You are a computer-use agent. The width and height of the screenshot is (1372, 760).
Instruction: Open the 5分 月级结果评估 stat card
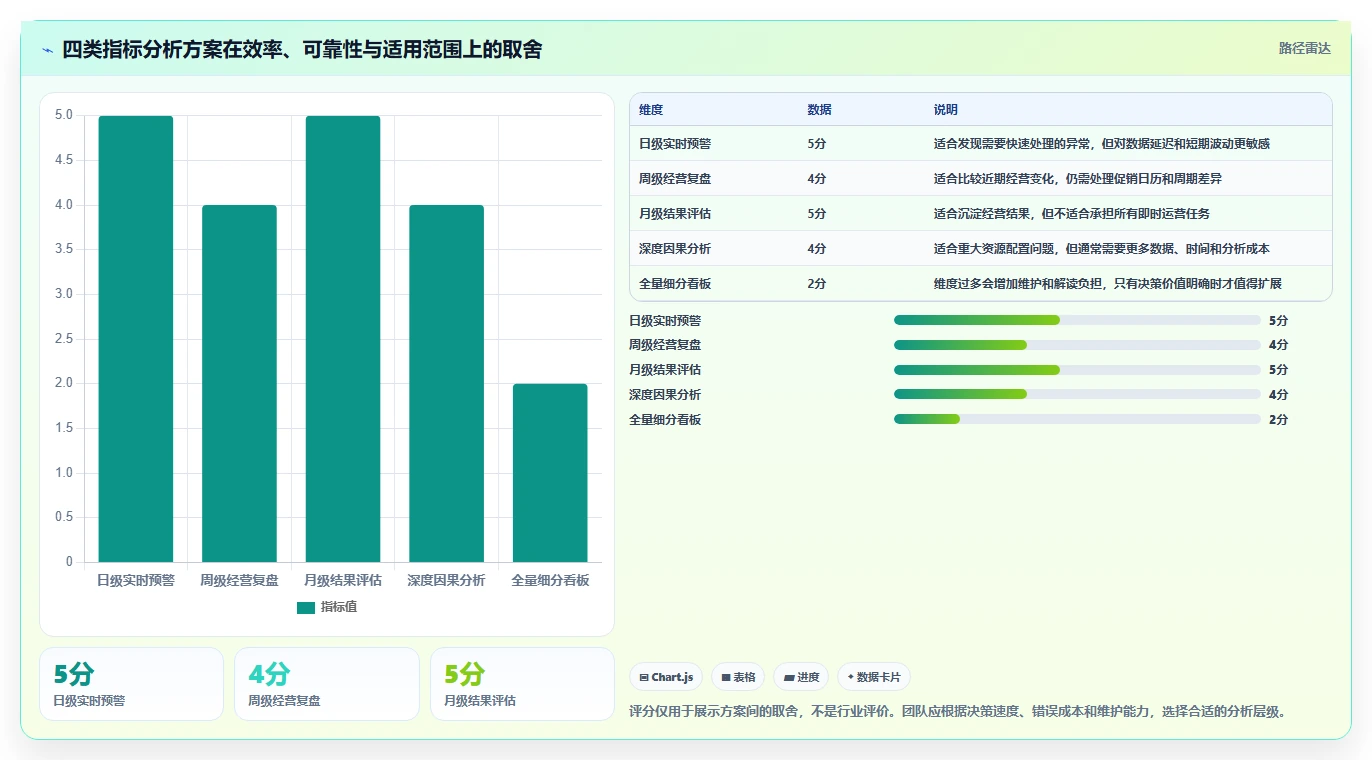tap(522, 684)
